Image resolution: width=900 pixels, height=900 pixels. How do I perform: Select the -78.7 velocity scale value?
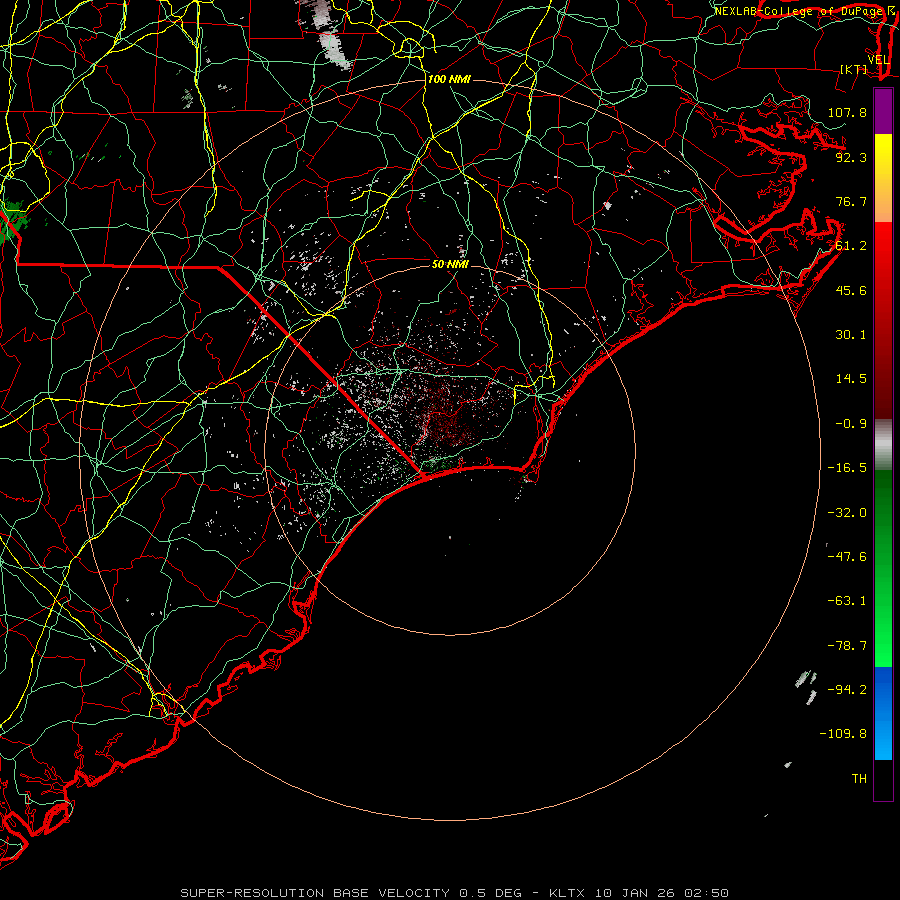coord(847,646)
